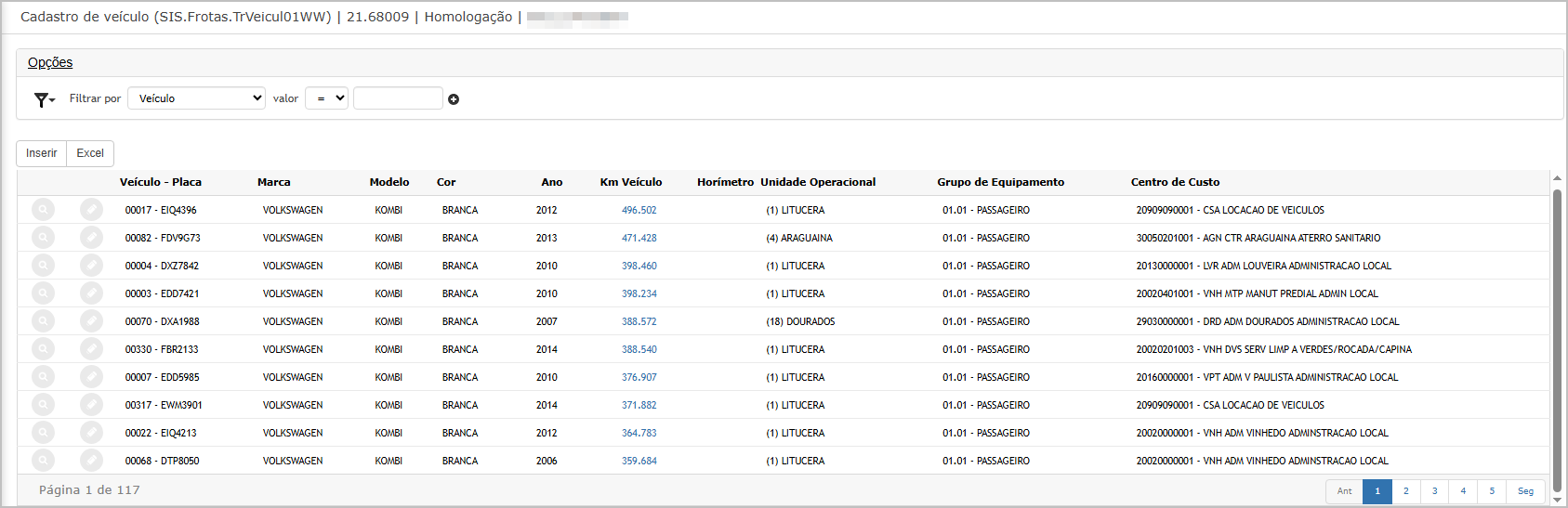Focus the filter value input field
1568x508 pixels.
click(x=398, y=98)
